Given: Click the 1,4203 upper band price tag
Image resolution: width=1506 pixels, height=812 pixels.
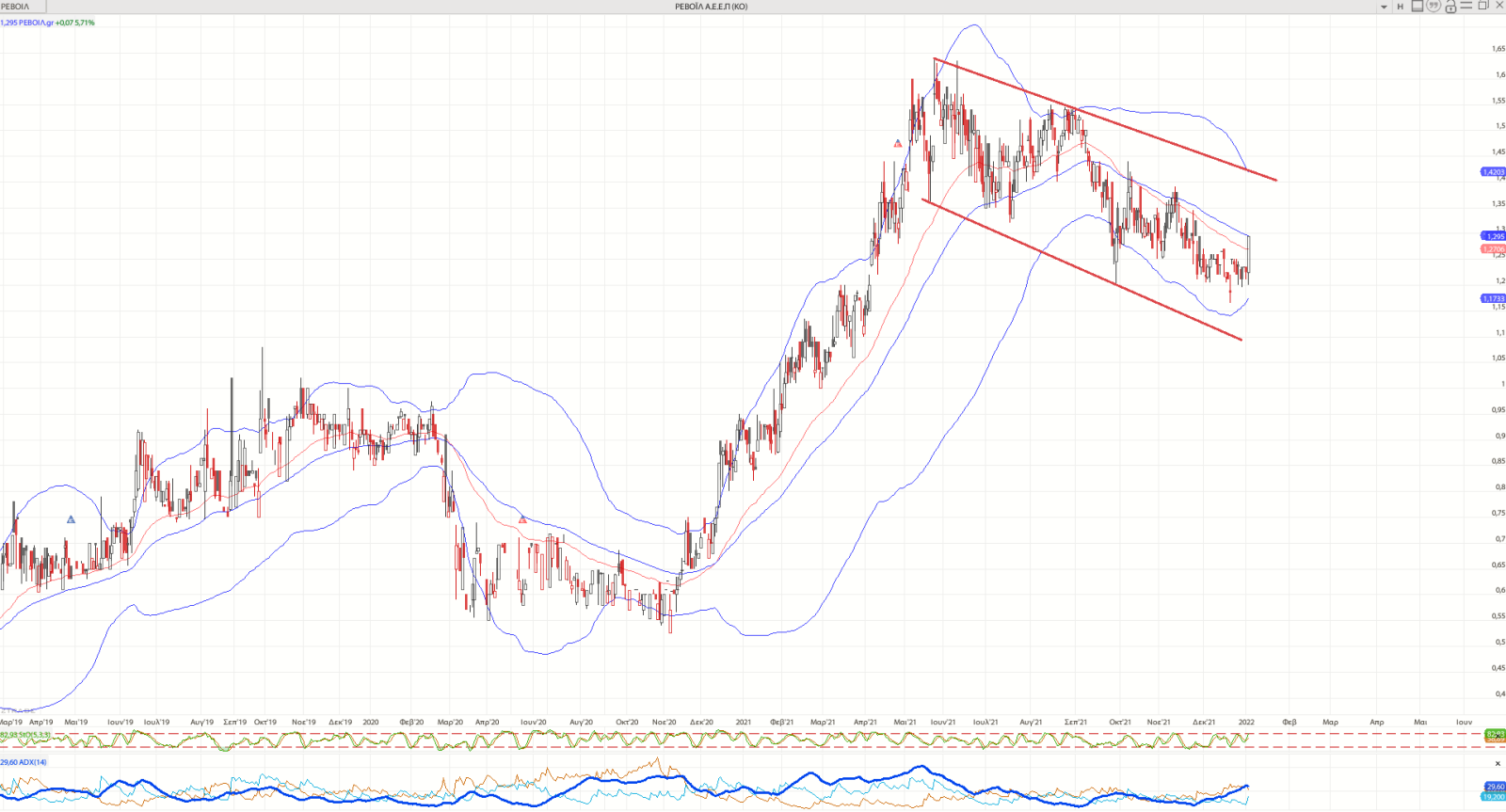Looking at the screenshot, I should [x=1493, y=172].
